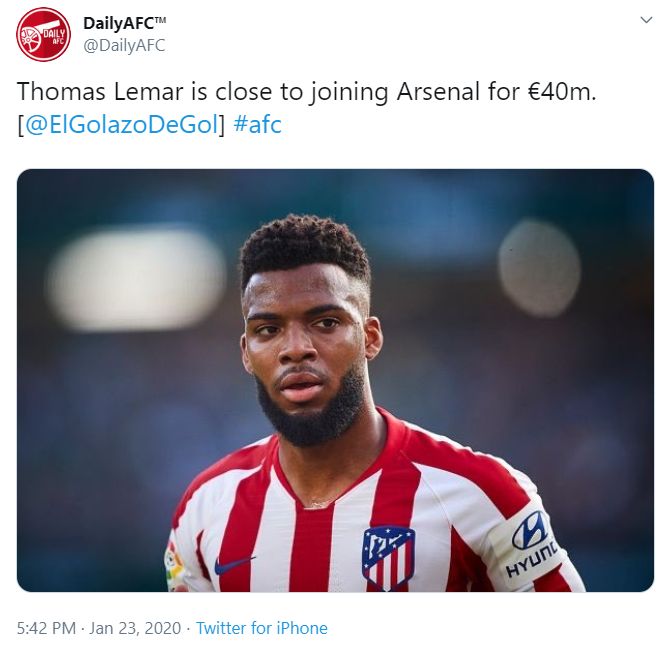Click the word Arsenal in the tweet

coord(438,92)
